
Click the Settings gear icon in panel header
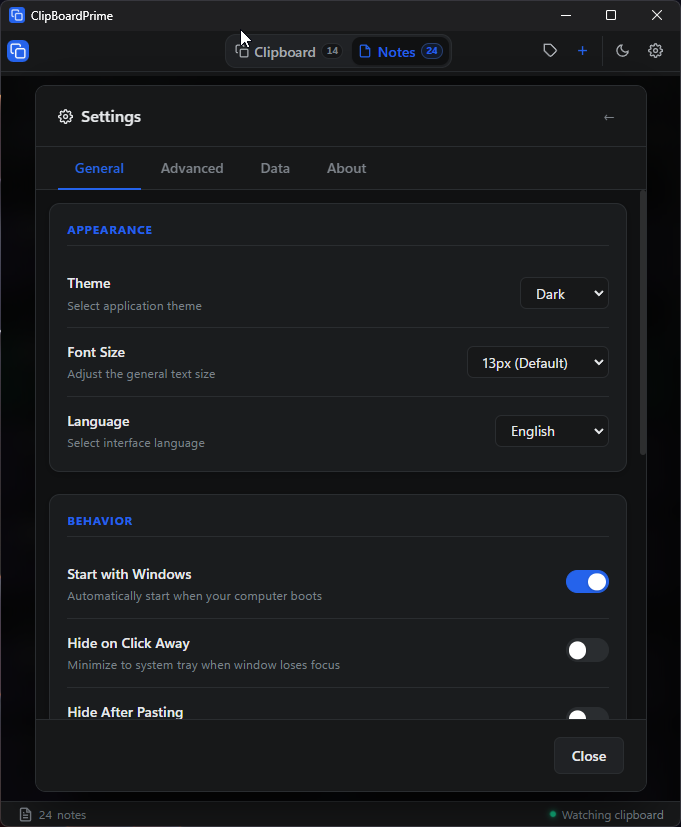click(x=65, y=117)
